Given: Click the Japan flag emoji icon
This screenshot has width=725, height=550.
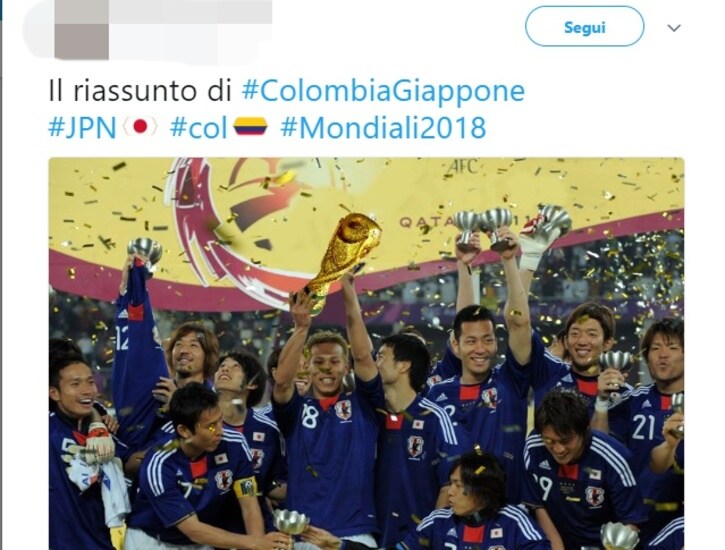Looking at the screenshot, I should (140, 127).
